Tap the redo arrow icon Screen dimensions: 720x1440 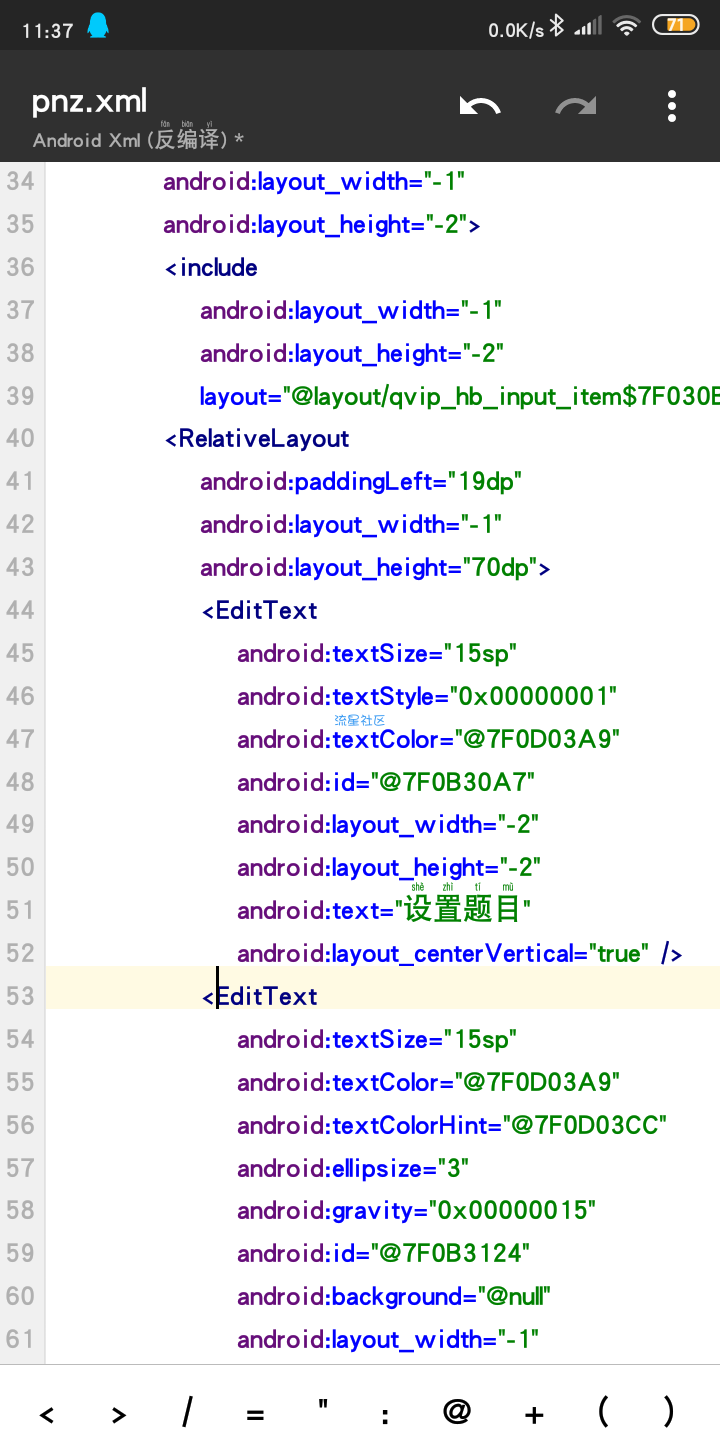point(576,106)
